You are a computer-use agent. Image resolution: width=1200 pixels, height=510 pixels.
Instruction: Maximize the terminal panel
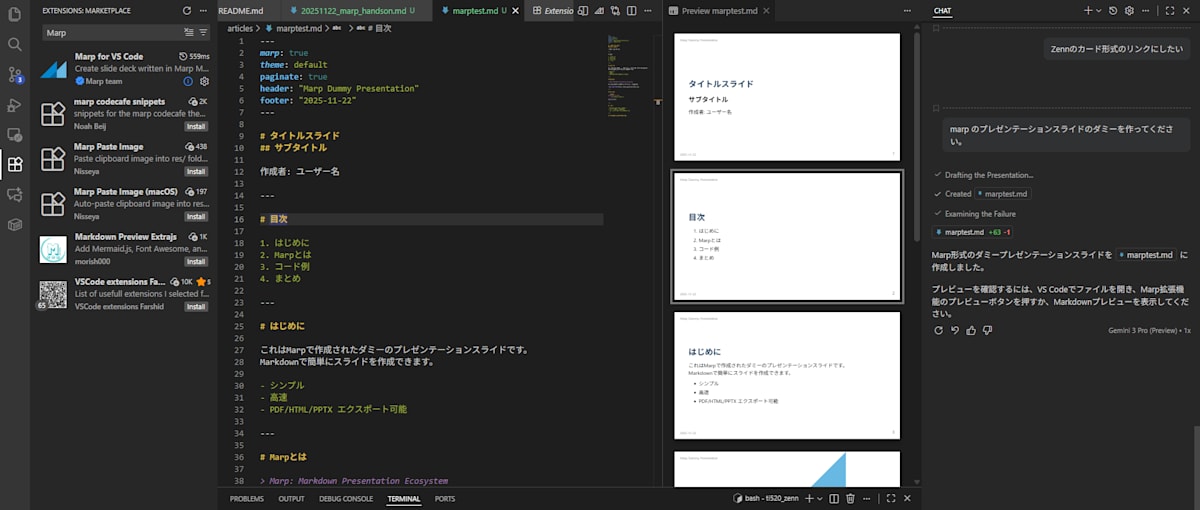click(891, 498)
